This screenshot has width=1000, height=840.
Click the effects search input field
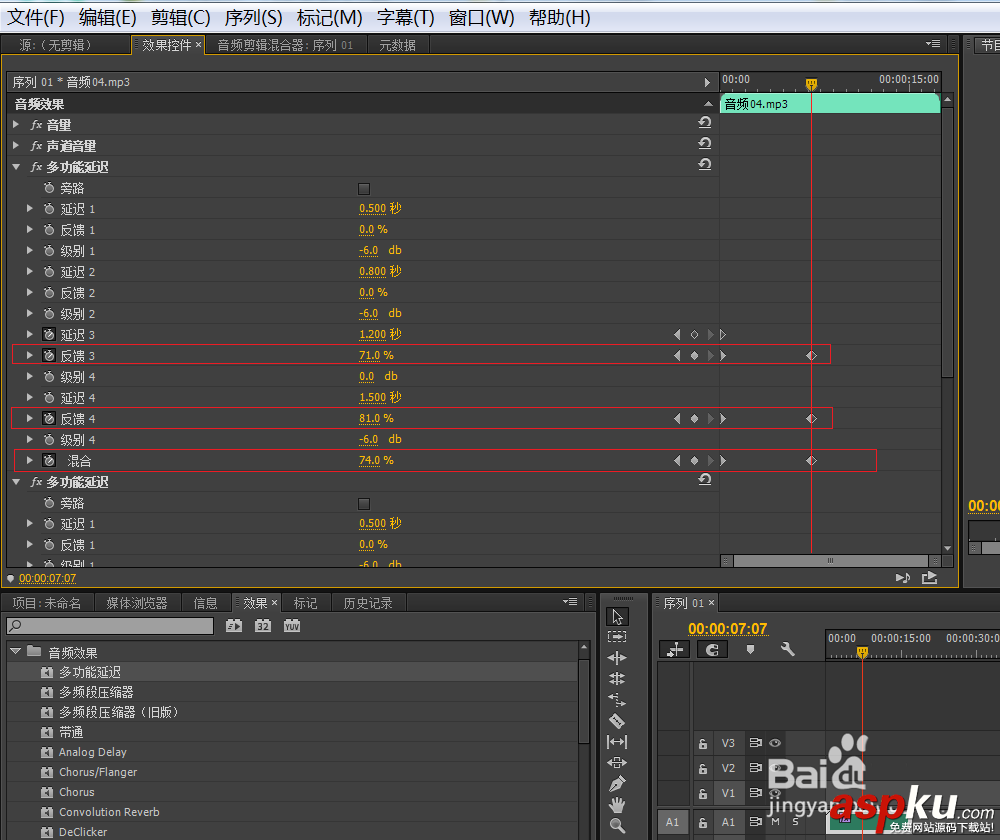click(110, 626)
